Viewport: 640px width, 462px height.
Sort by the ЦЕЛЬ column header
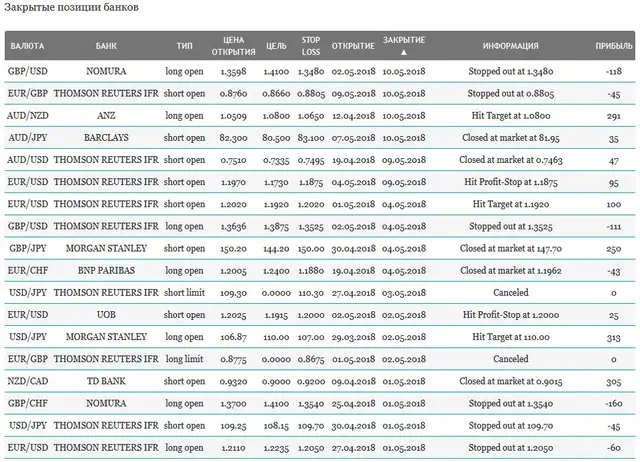[x=276, y=46]
